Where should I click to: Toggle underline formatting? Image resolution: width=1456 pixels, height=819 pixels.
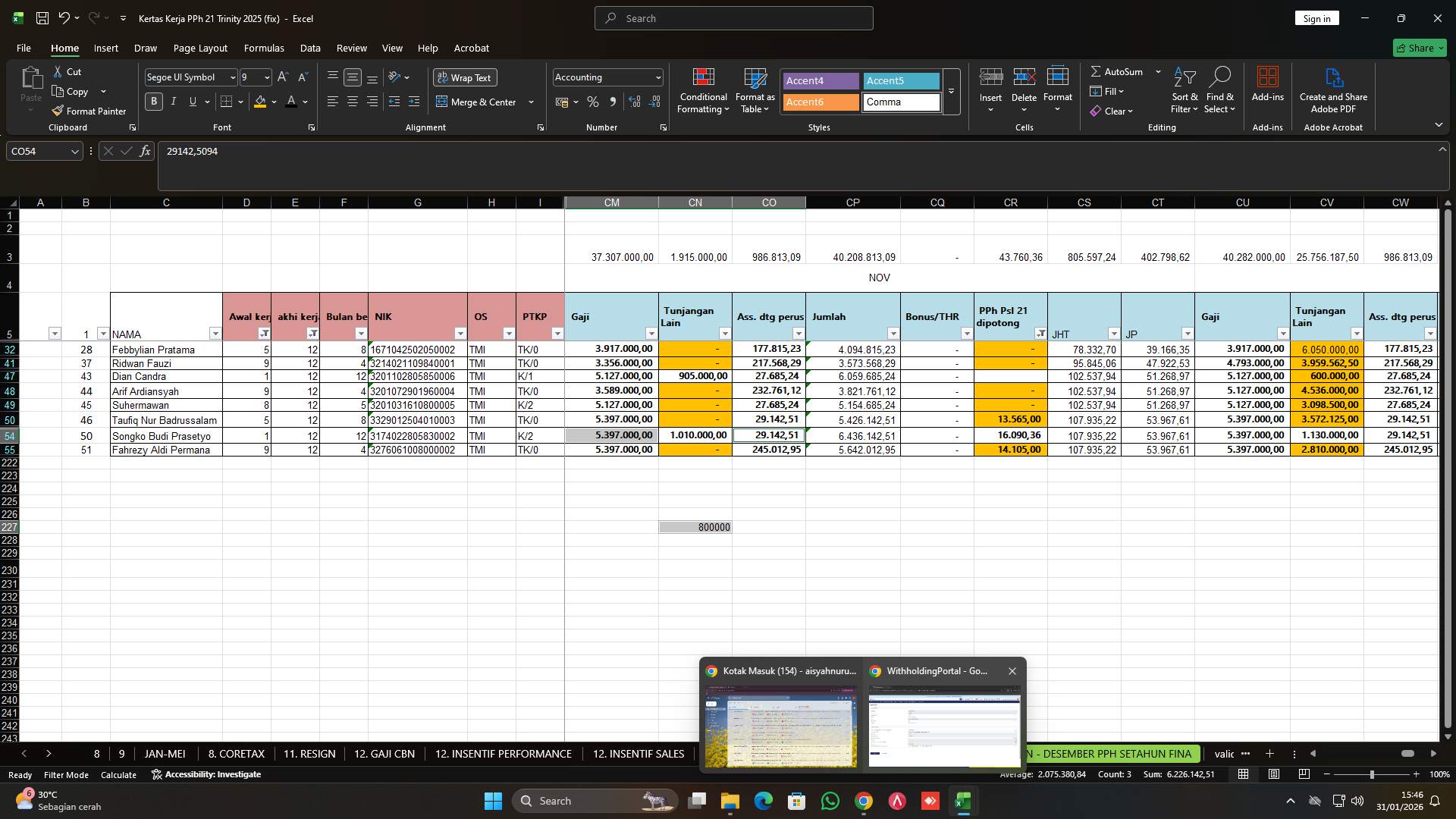192,101
